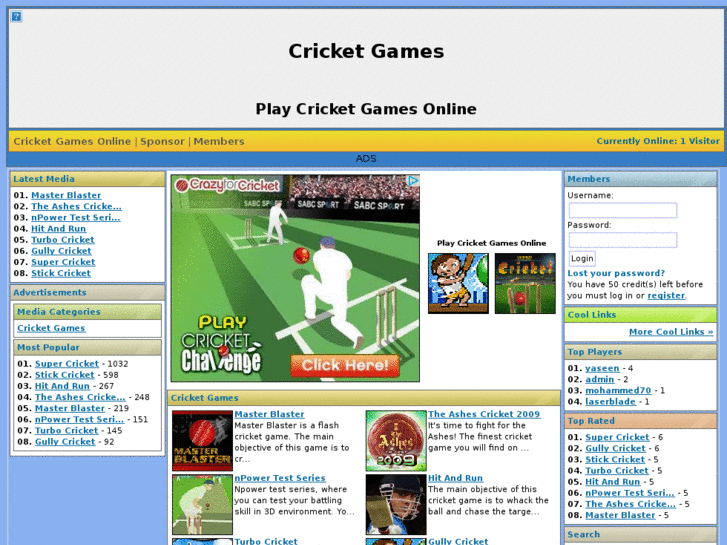Open Hit And Run in Top Rated
727x545 pixels.
[612, 482]
